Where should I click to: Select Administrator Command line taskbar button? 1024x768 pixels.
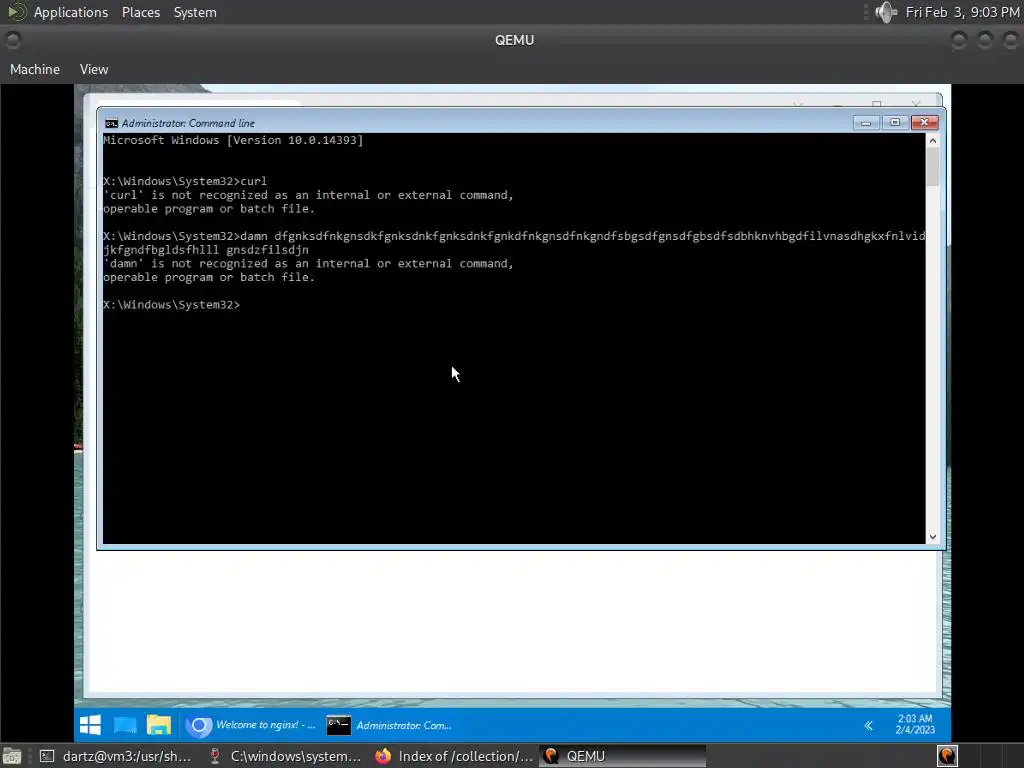[x=389, y=725]
